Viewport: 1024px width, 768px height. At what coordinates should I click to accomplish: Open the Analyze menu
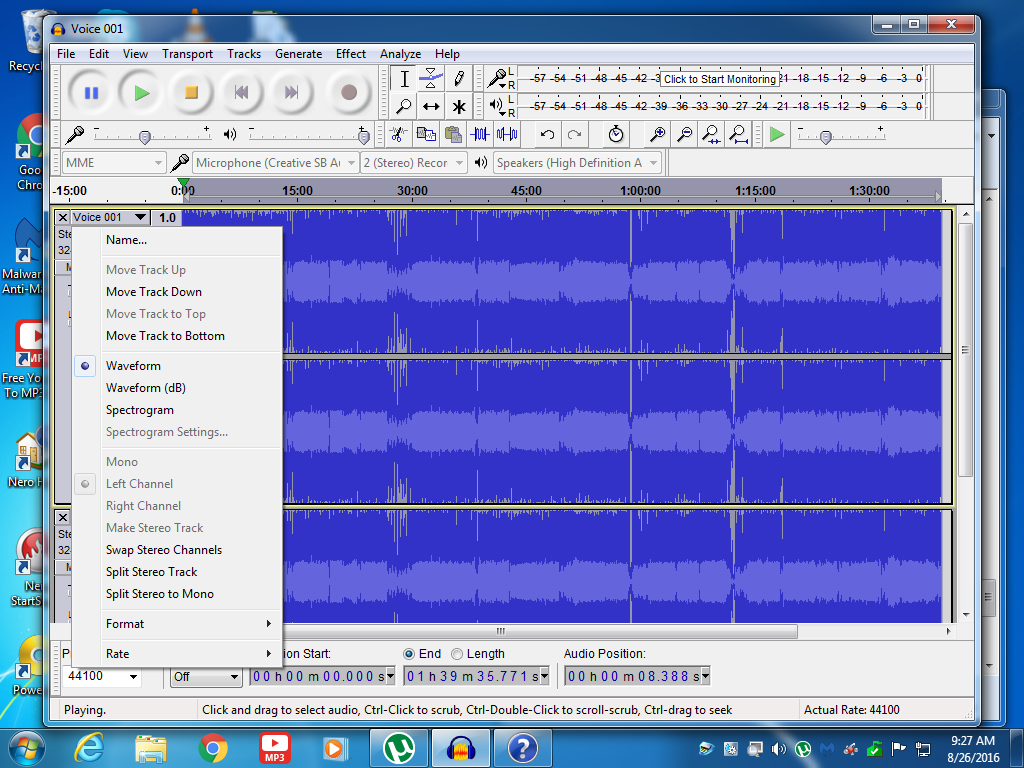tap(400, 54)
